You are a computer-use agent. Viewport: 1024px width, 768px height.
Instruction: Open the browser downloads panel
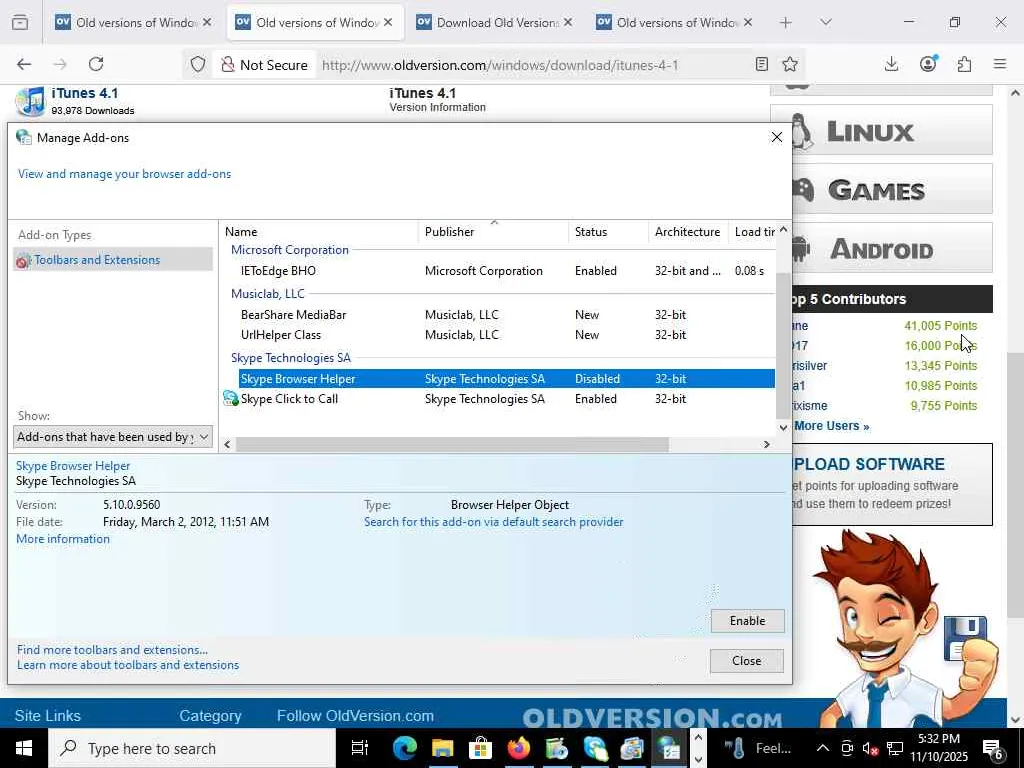click(x=891, y=64)
